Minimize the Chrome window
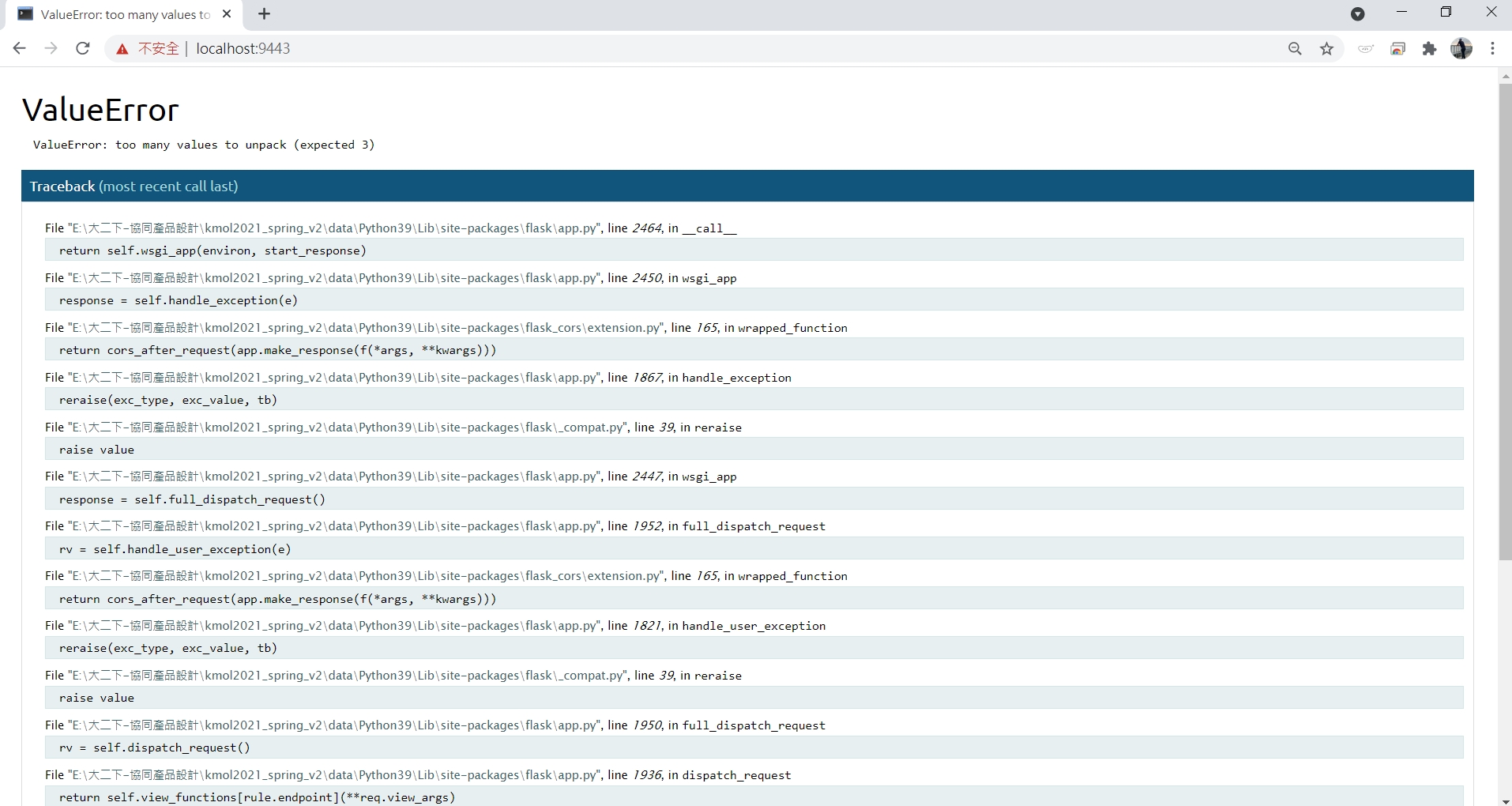The width and height of the screenshot is (1512, 806). point(1402,12)
